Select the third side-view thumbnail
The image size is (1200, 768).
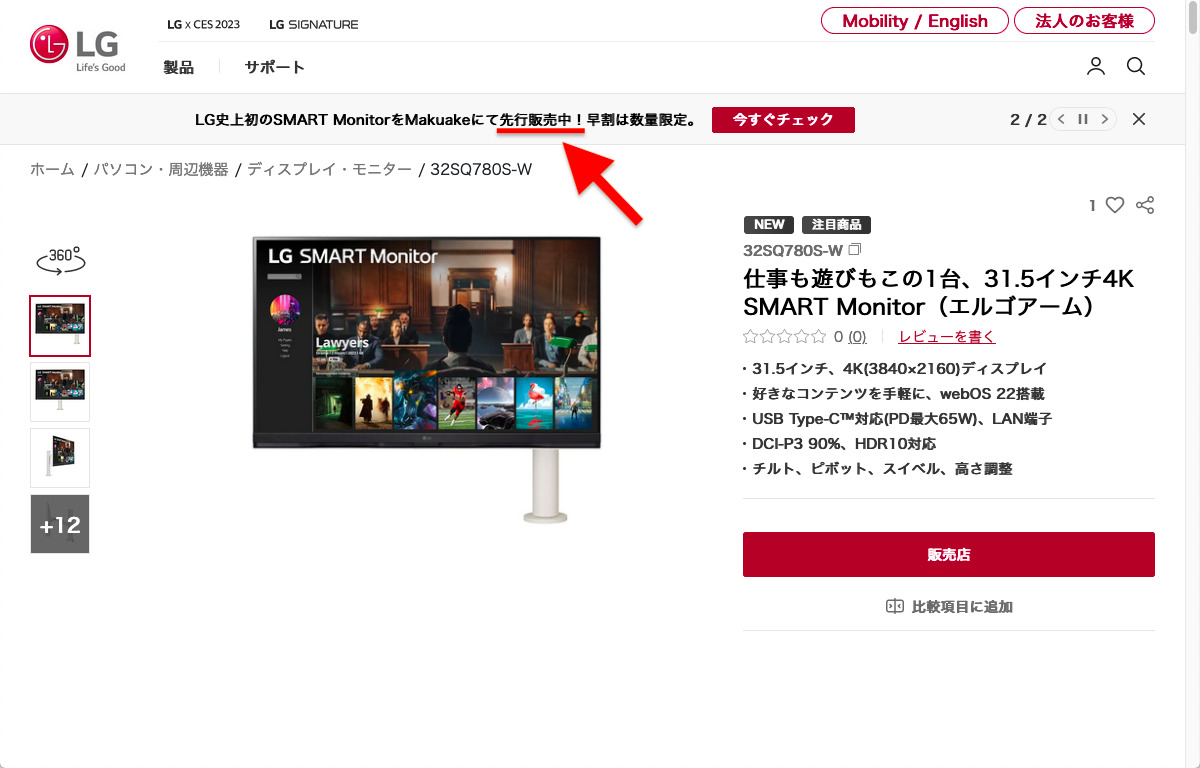point(60,458)
